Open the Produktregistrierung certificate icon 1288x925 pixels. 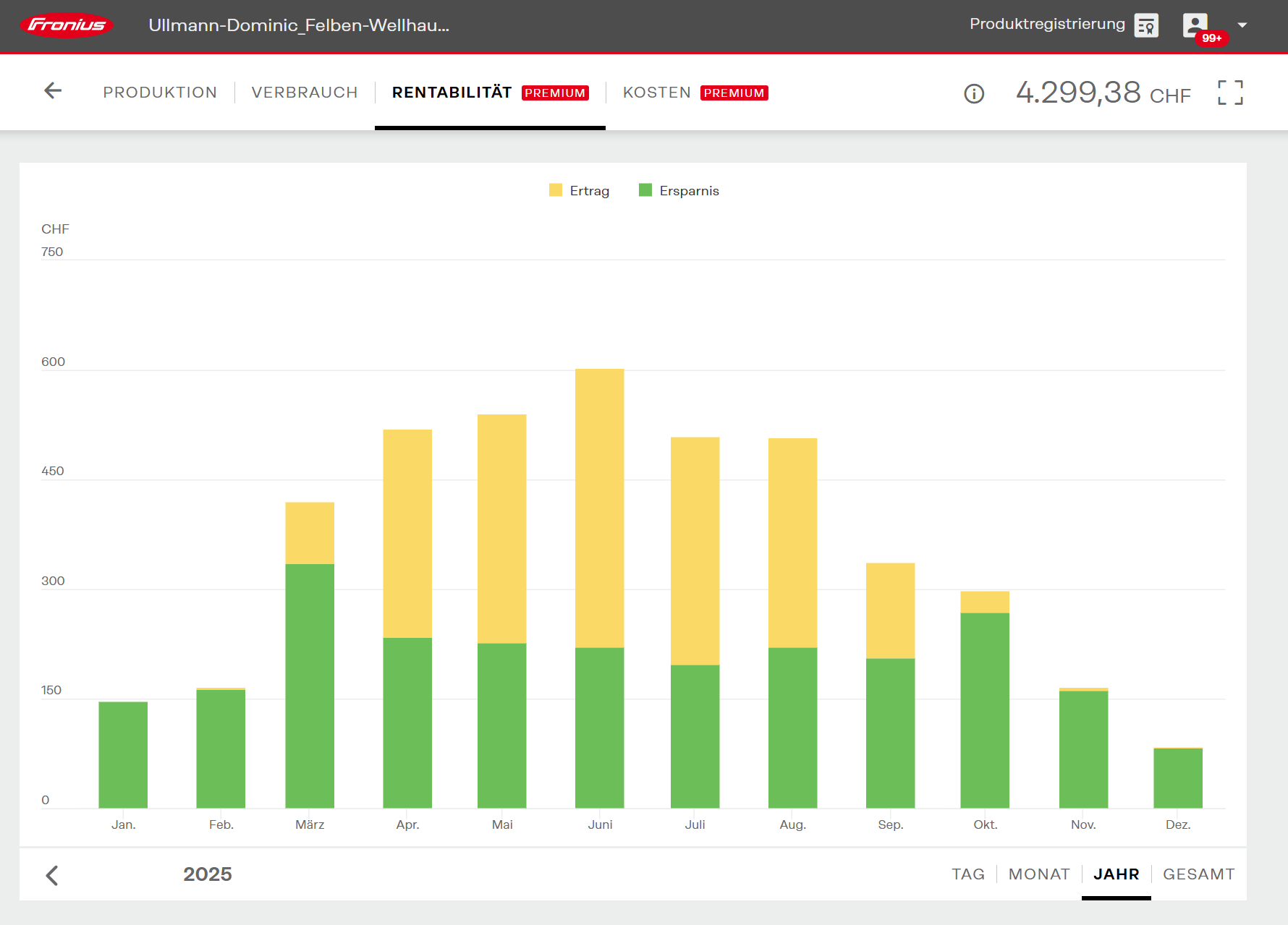[1146, 25]
